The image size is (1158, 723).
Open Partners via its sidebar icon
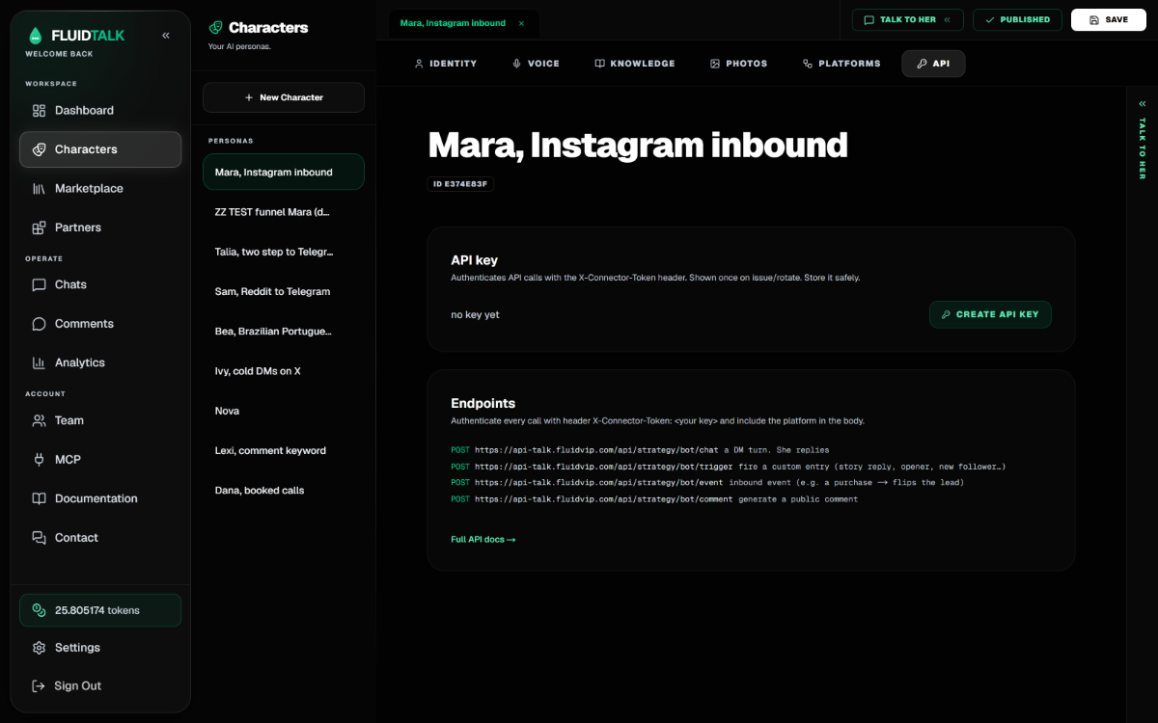[x=38, y=227]
